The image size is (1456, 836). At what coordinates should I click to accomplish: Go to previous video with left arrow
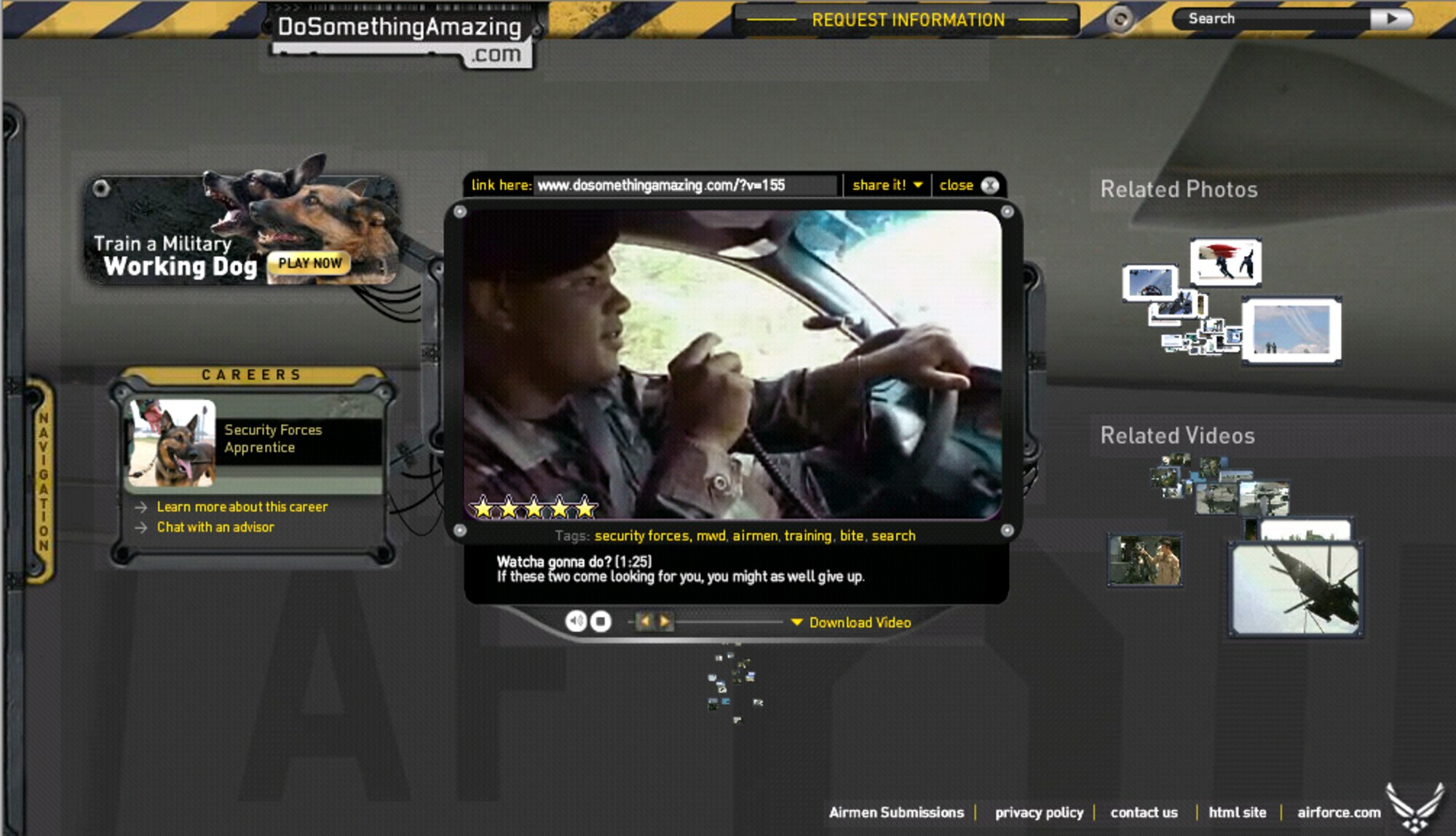coord(644,621)
